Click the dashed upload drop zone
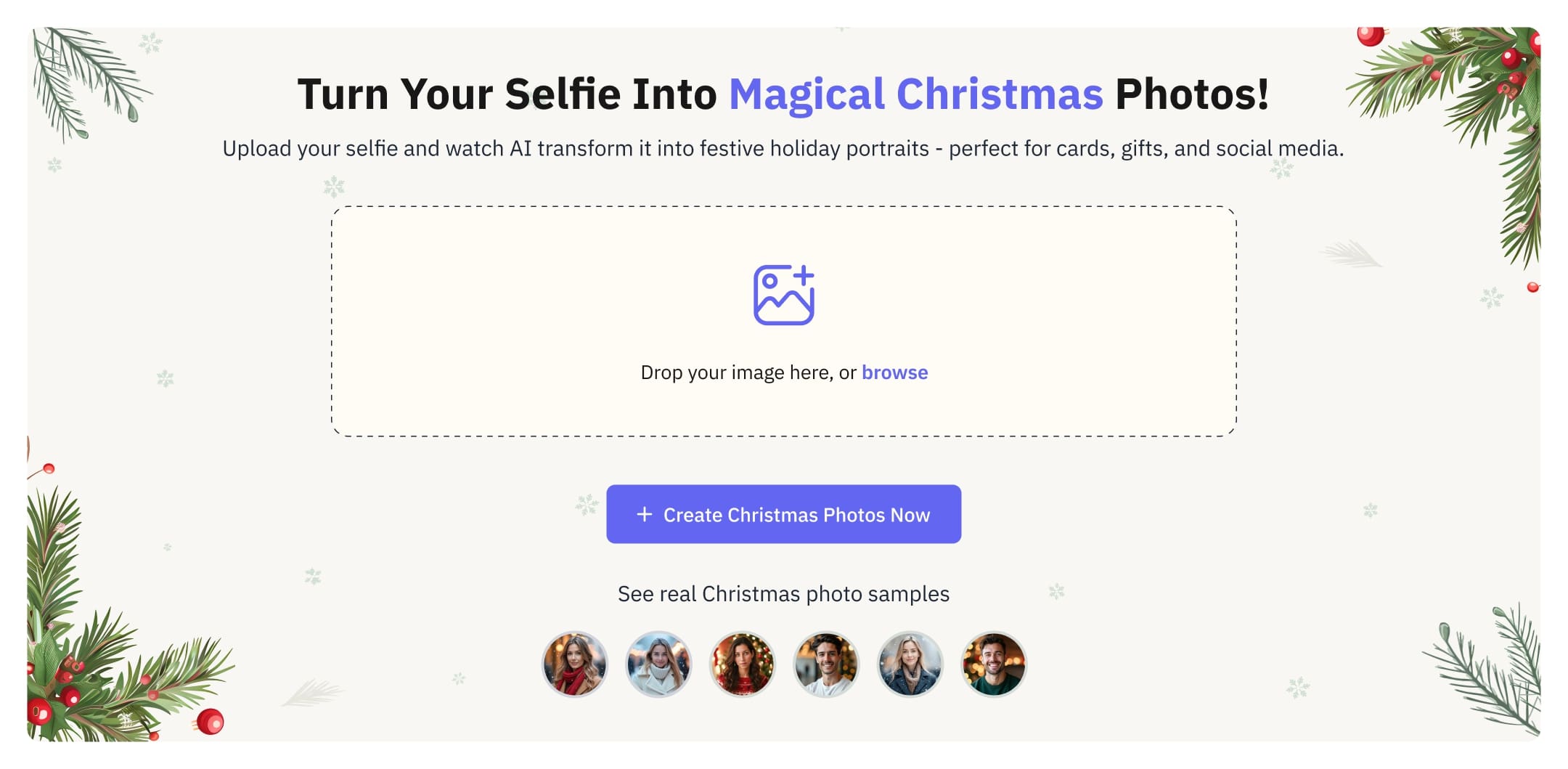The width and height of the screenshot is (1568, 769). [784, 320]
